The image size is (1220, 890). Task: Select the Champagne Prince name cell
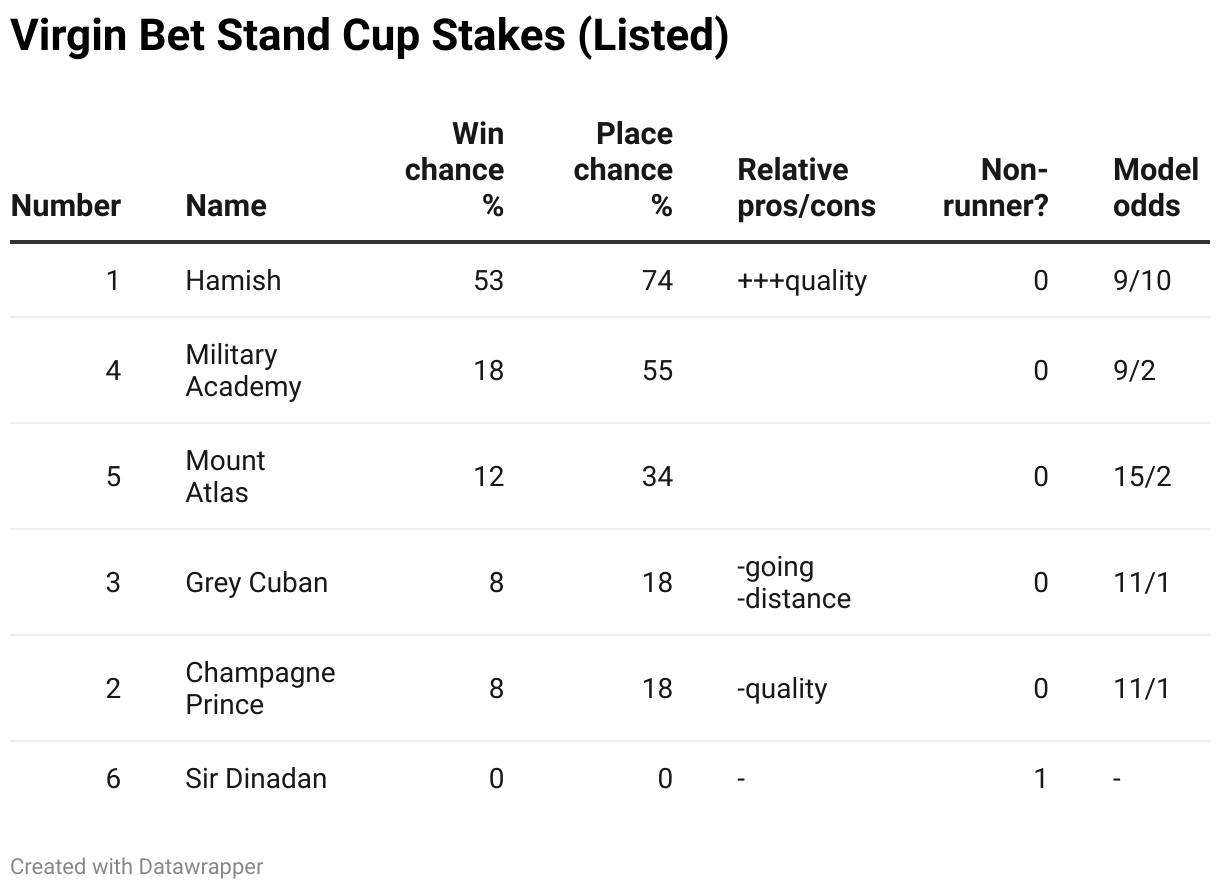[x=260, y=688]
